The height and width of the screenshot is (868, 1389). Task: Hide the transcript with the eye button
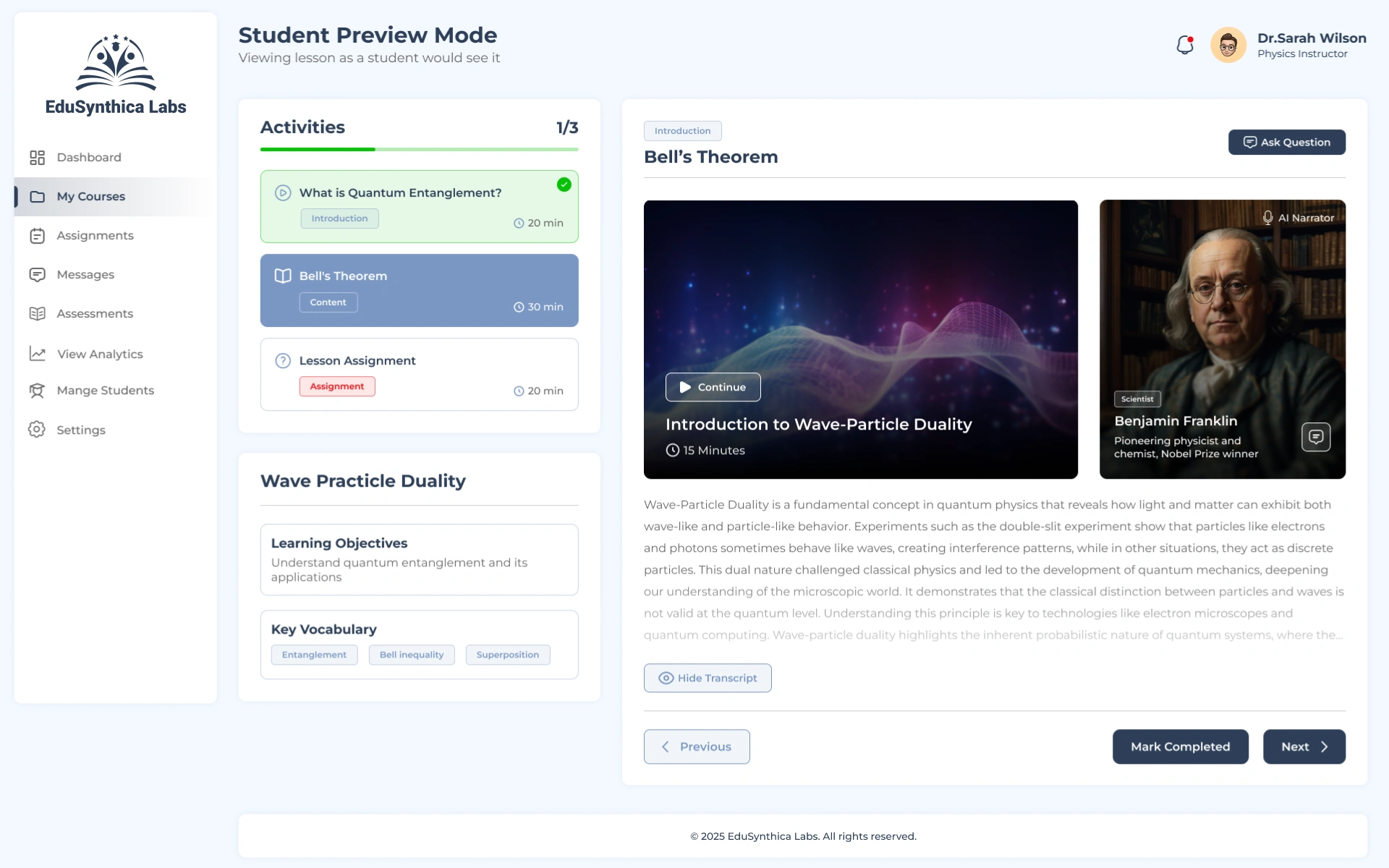tap(707, 678)
